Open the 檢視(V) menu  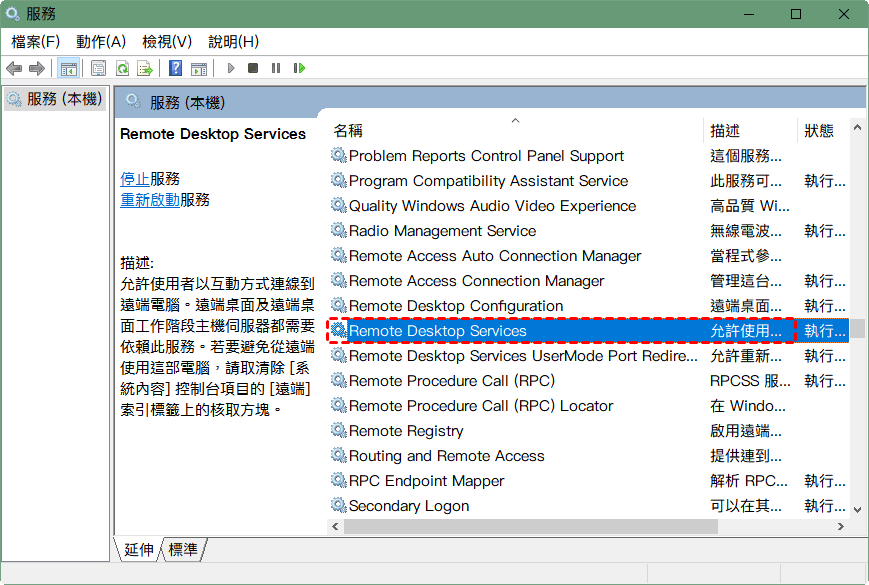[x=167, y=42]
